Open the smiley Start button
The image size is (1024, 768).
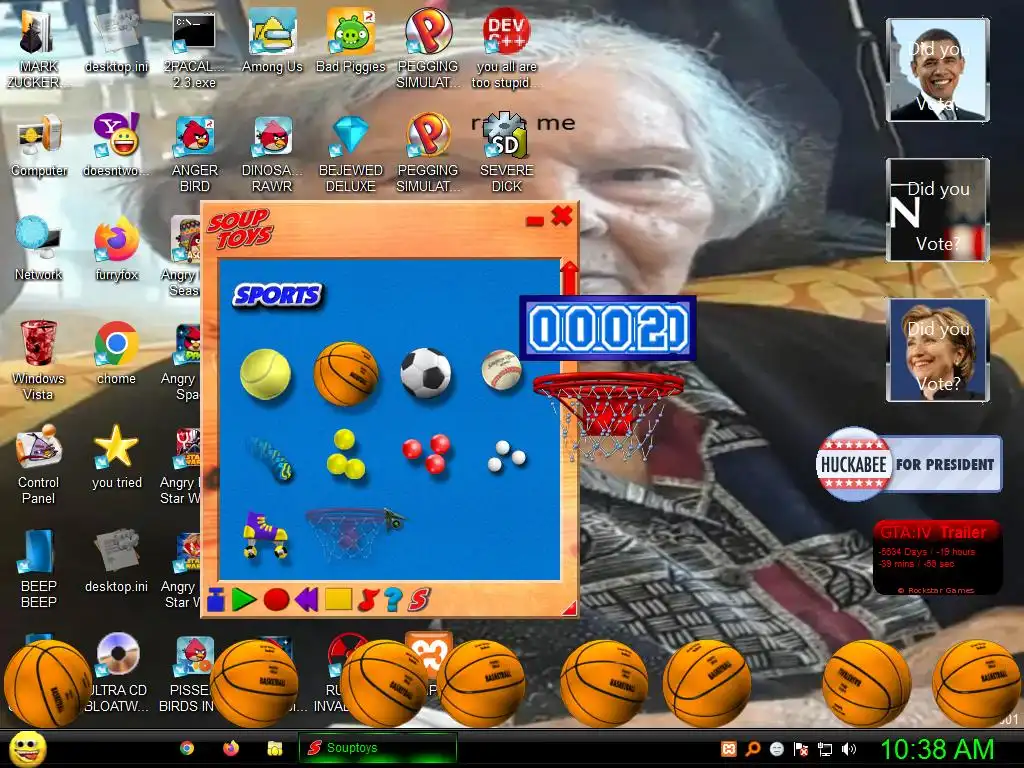click(x=27, y=748)
